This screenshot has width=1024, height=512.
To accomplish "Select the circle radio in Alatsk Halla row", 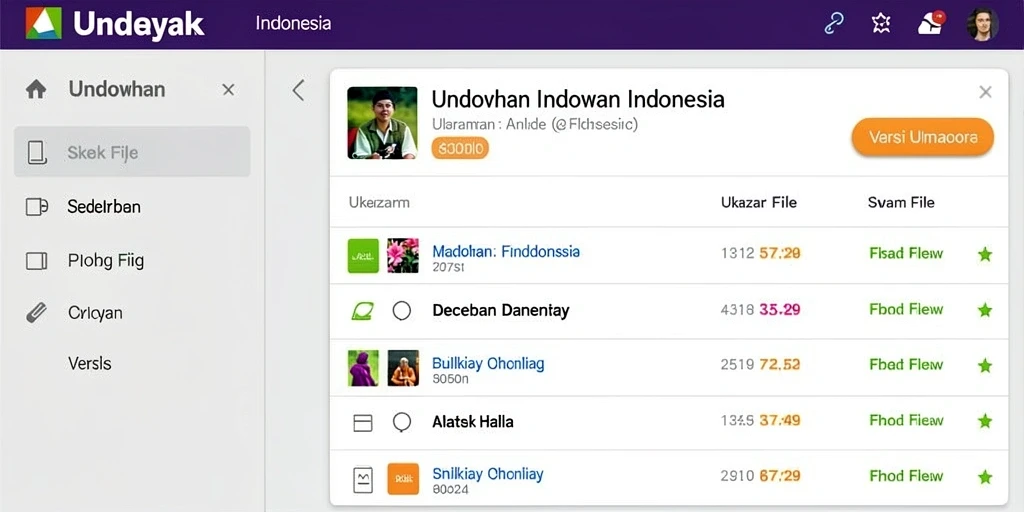I will click(402, 423).
